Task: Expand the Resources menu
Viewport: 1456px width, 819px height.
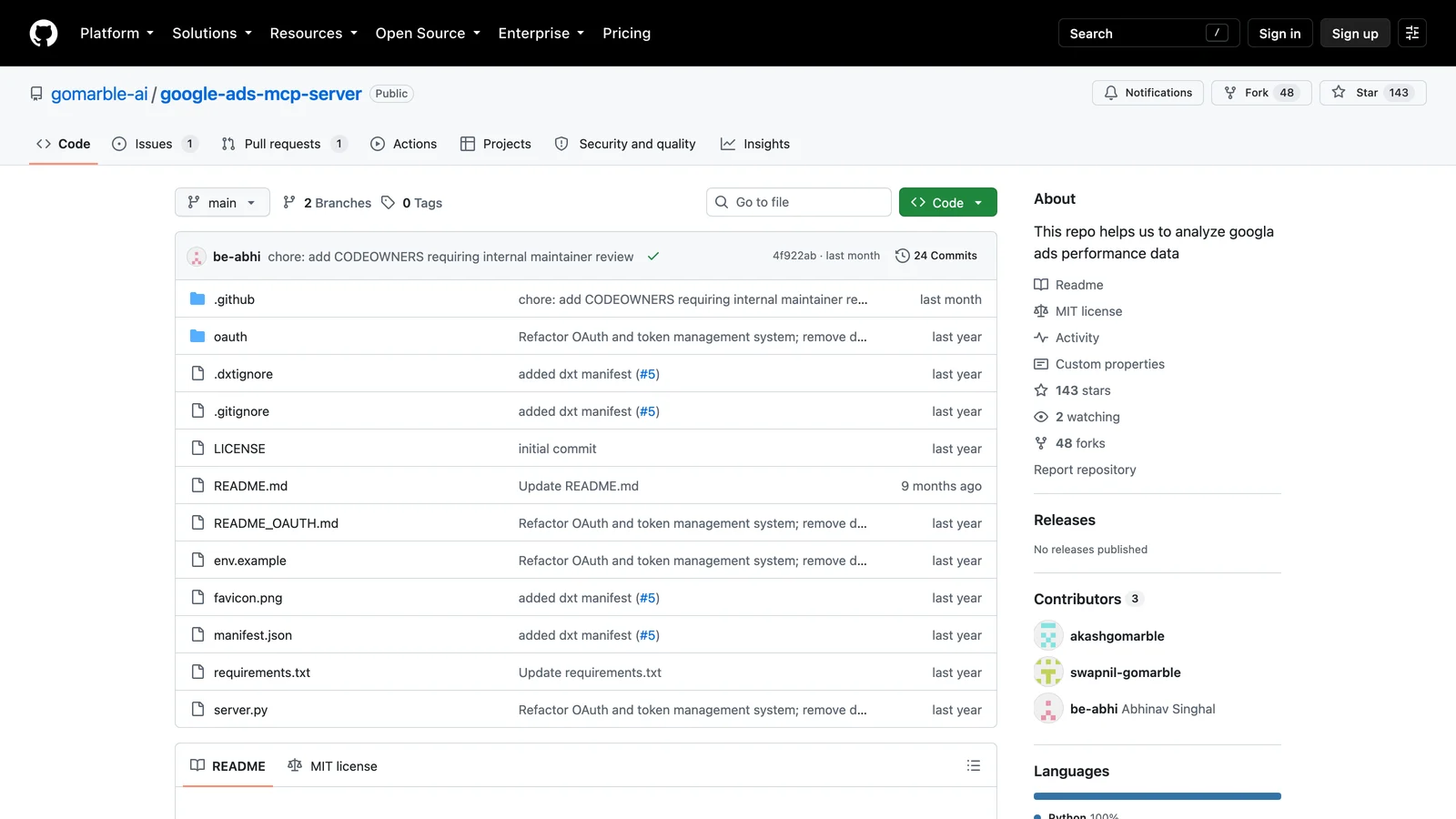Action: [x=313, y=34]
